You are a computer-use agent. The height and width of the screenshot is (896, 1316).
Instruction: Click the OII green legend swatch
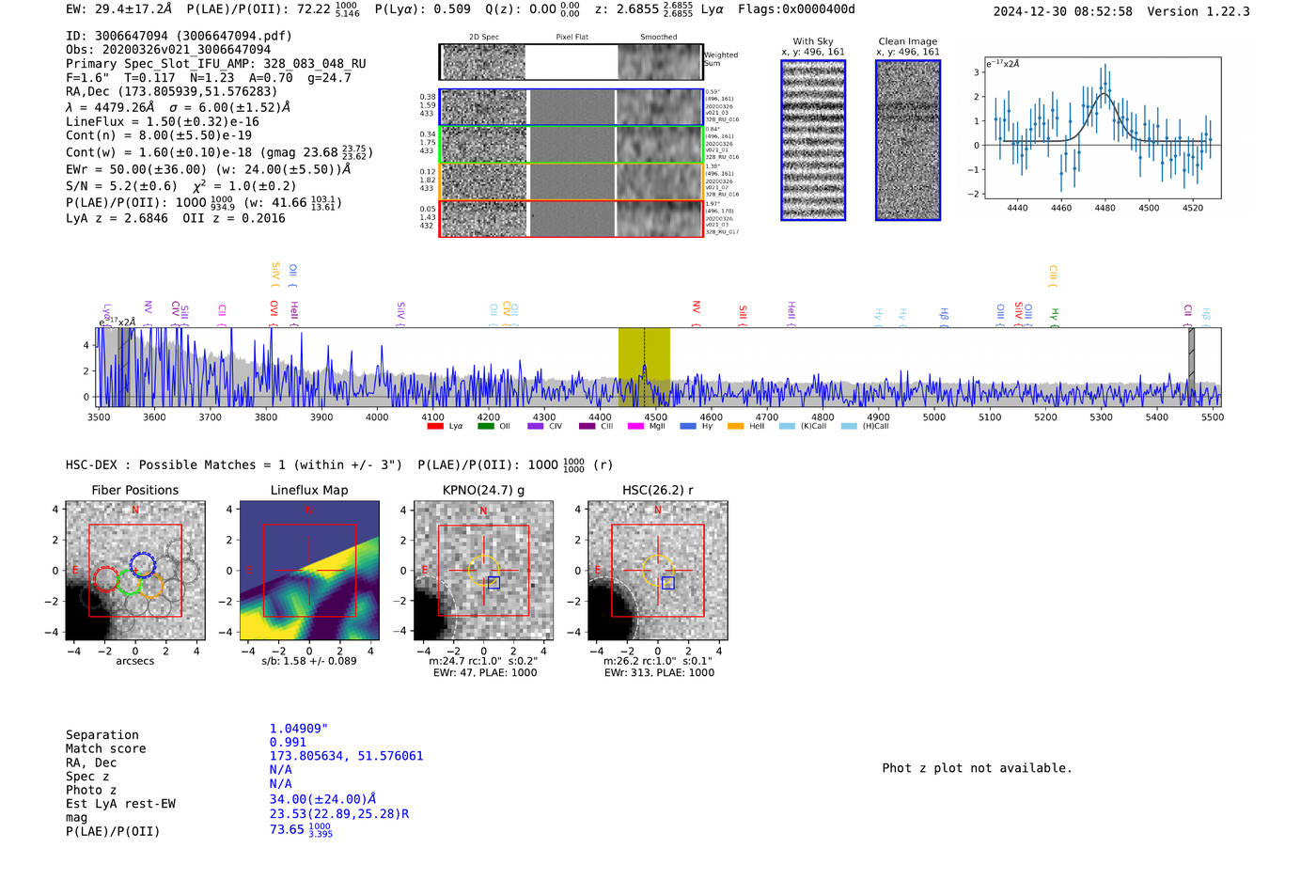pyautogui.click(x=485, y=426)
